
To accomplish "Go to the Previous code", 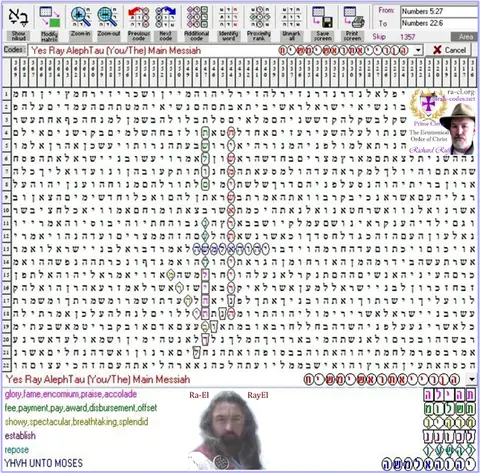I will point(139,17).
